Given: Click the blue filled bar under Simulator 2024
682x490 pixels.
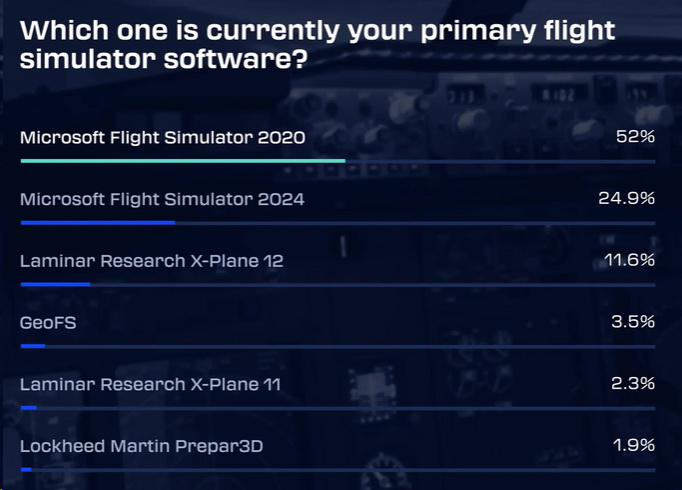Looking at the screenshot, I should point(97,222).
